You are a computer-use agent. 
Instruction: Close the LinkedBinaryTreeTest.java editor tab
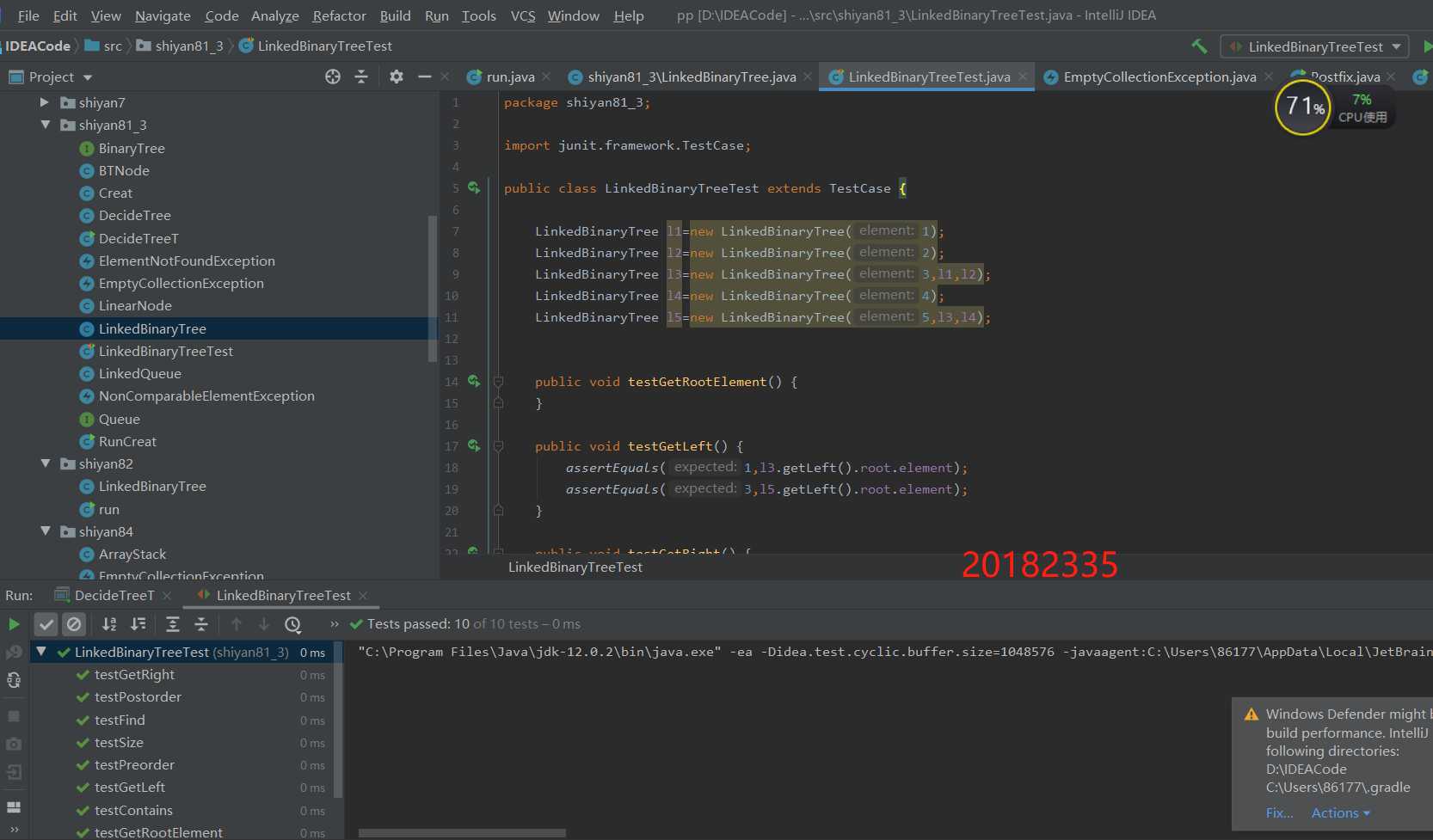[x=1022, y=77]
